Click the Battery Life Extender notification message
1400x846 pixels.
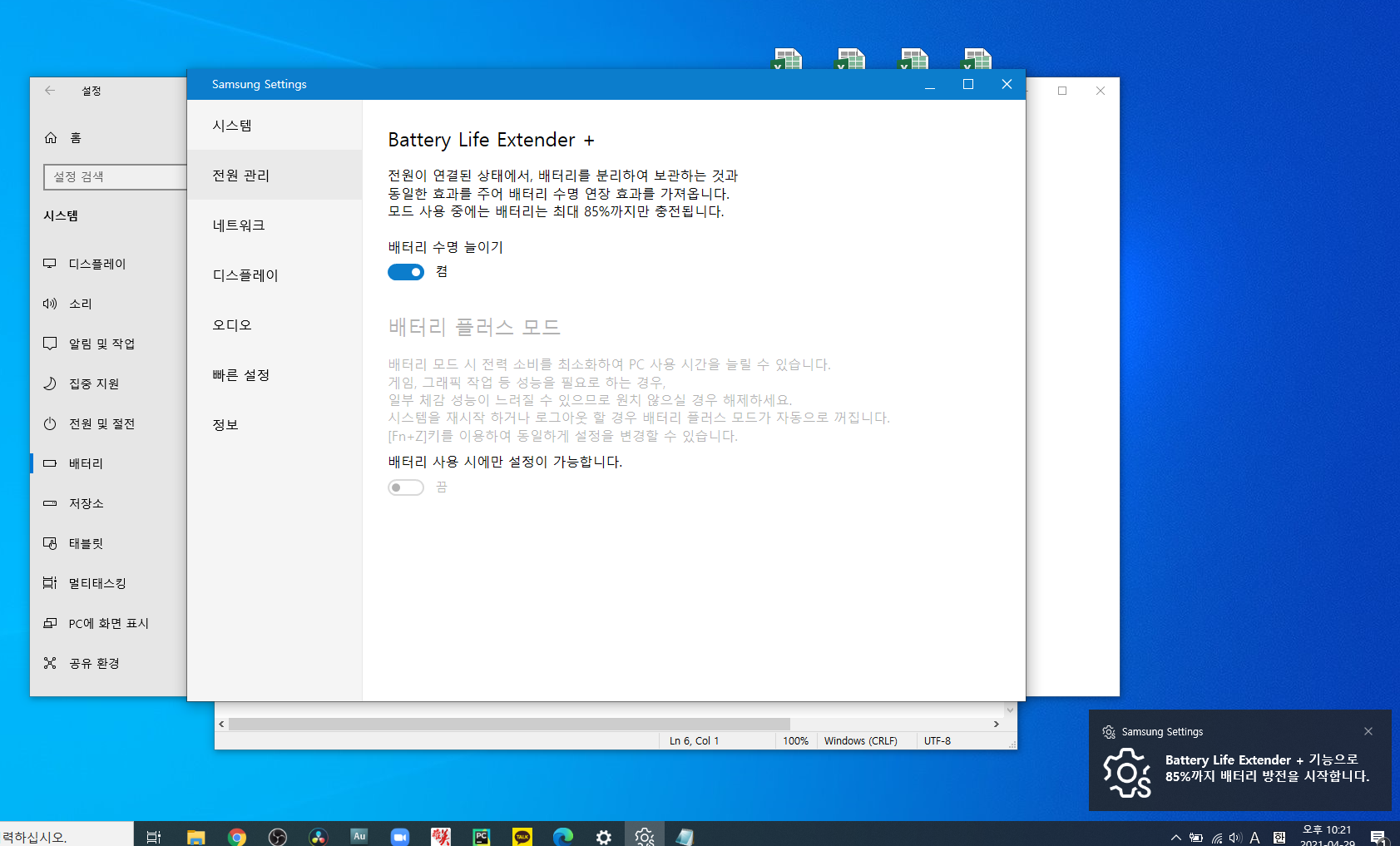1267,768
